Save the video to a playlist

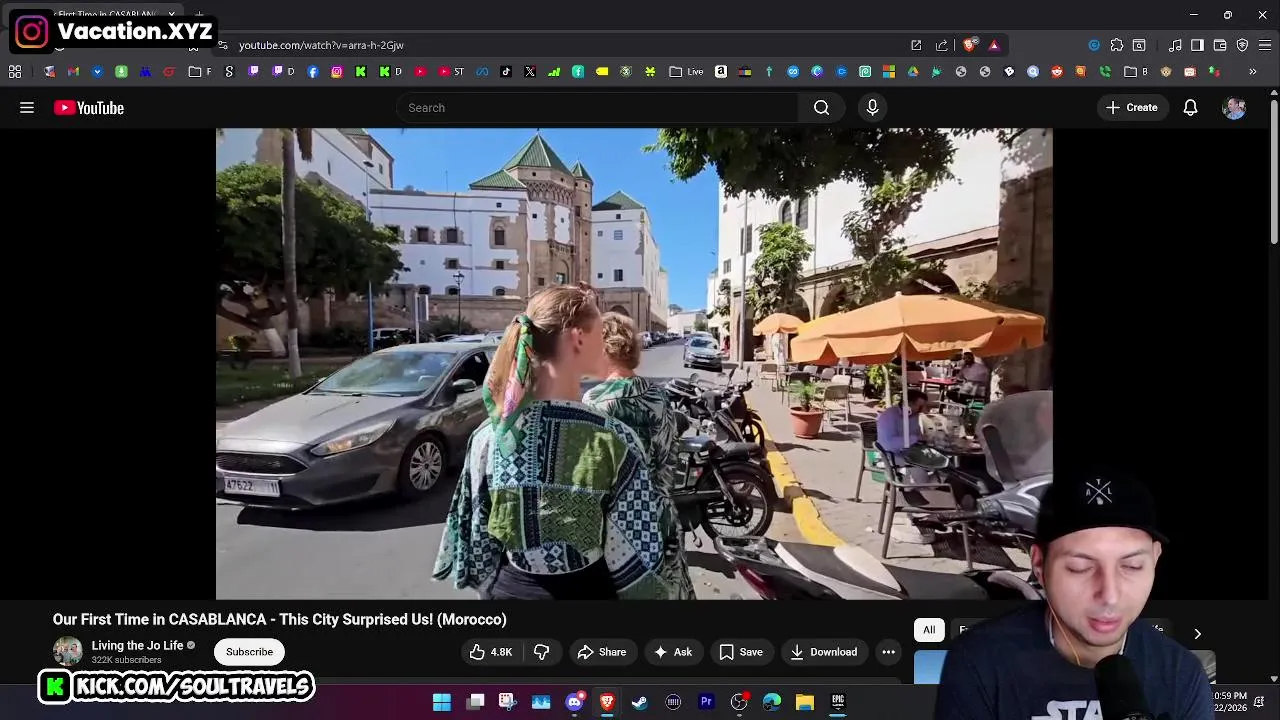click(x=741, y=652)
